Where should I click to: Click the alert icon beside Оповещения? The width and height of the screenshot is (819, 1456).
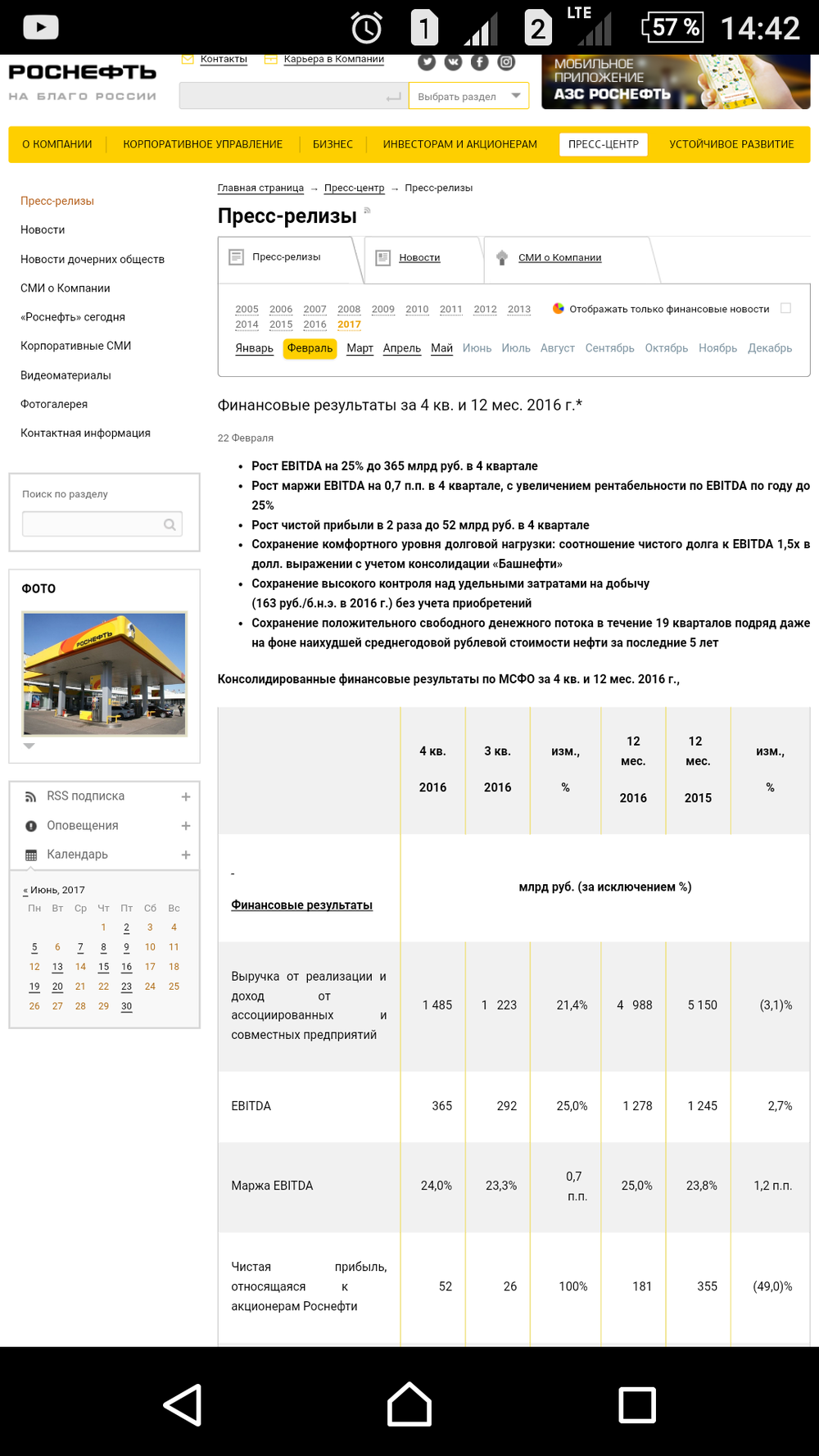pyautogui.click(x=30, y=826)
